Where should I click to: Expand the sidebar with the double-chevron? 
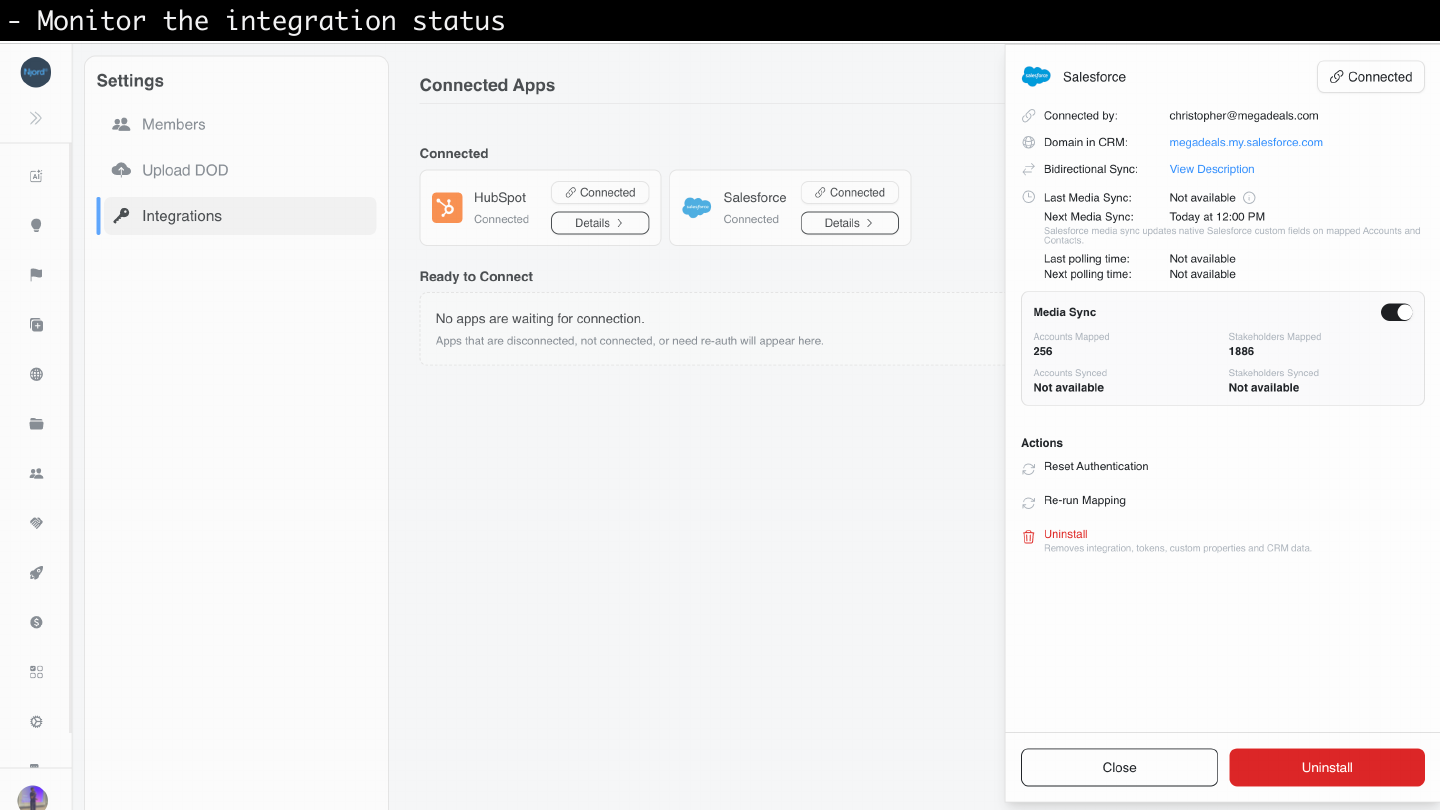click(x=36, y=118)
